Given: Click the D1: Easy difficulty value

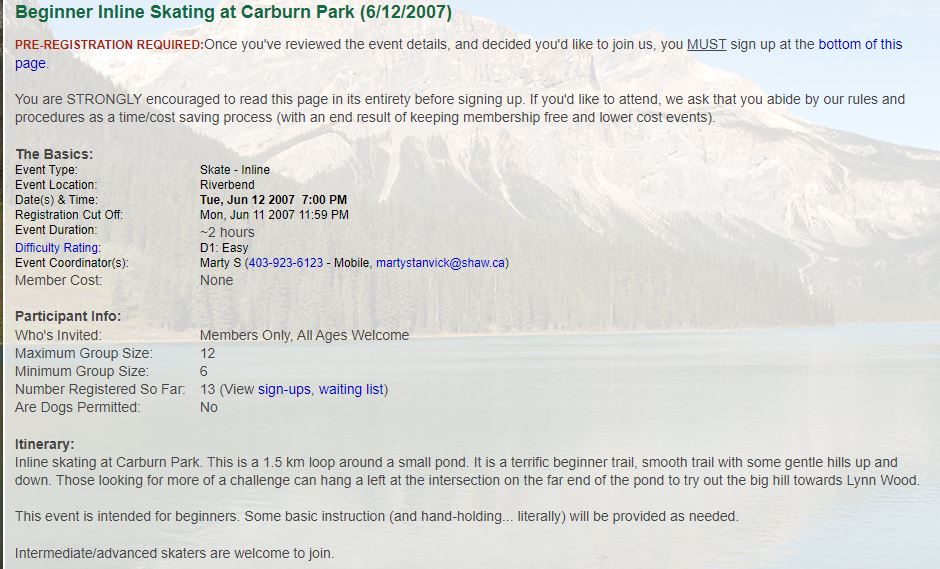Looking at the screenshot, I should click(224, 248).
